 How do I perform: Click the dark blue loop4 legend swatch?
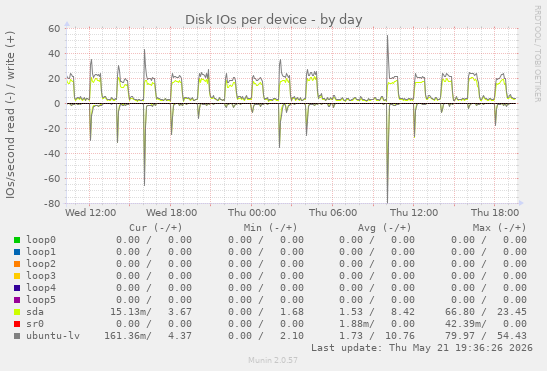click(17, 288)
